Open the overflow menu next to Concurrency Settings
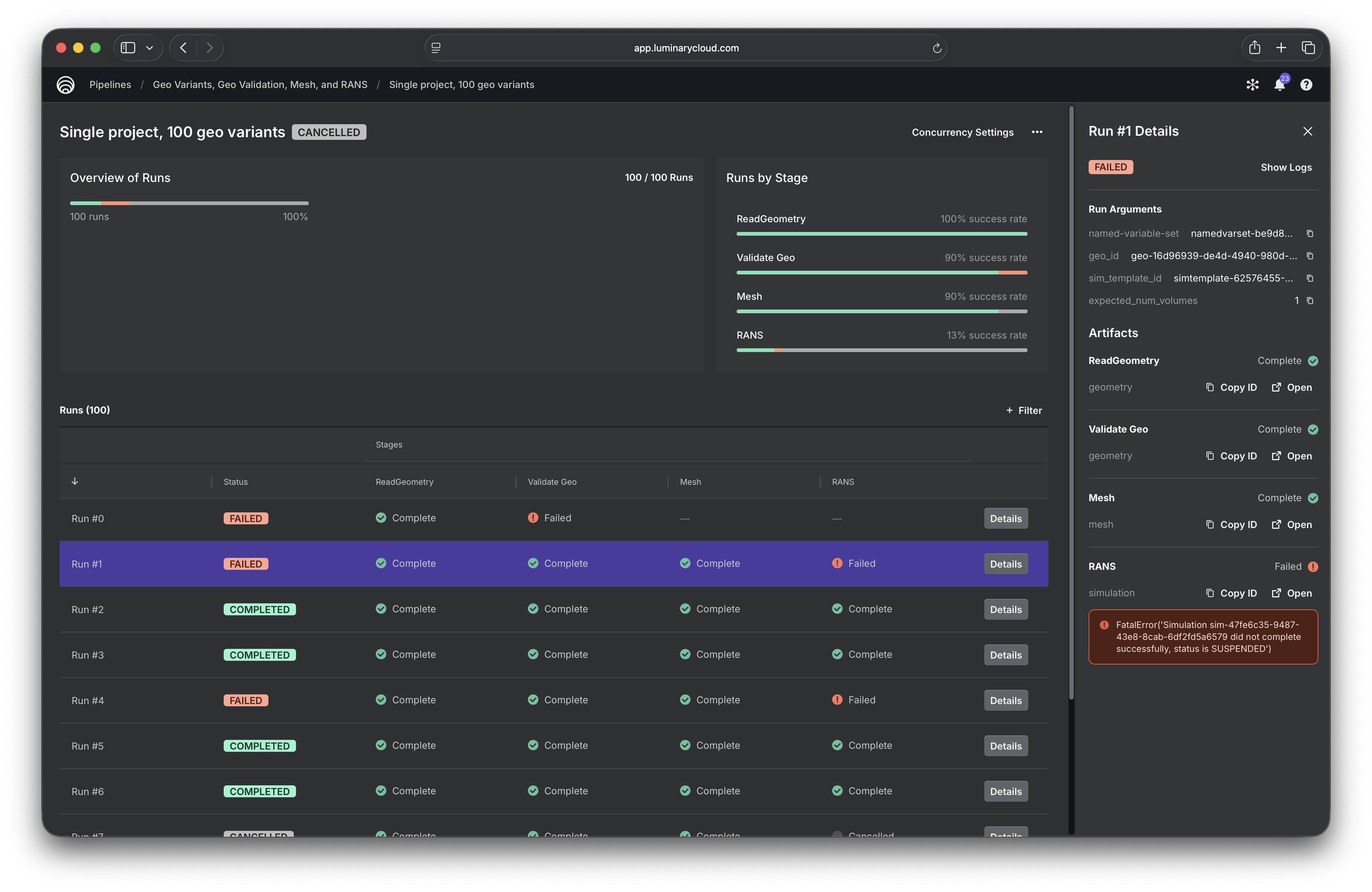Image resolution: width=1372 pixels, height=892 pixels. point(1037,132)
